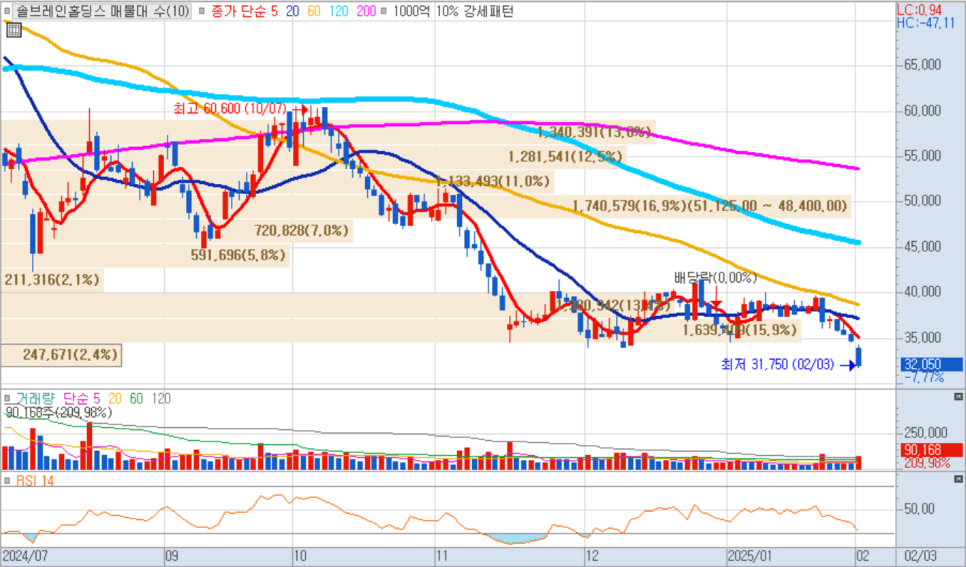Select the 솔브레인홀딩스 매물대 수(10) legend label
966x567 pixels.
pyautogui.click(x=103, y=11)
